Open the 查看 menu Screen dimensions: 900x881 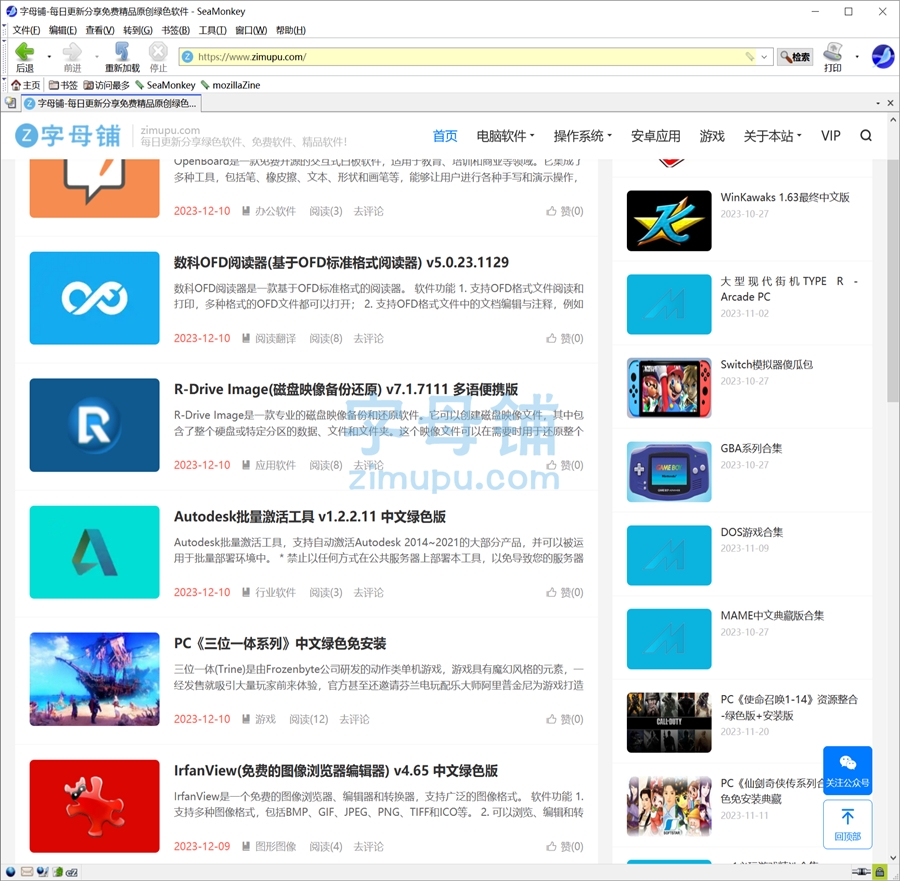coord(100,30)
